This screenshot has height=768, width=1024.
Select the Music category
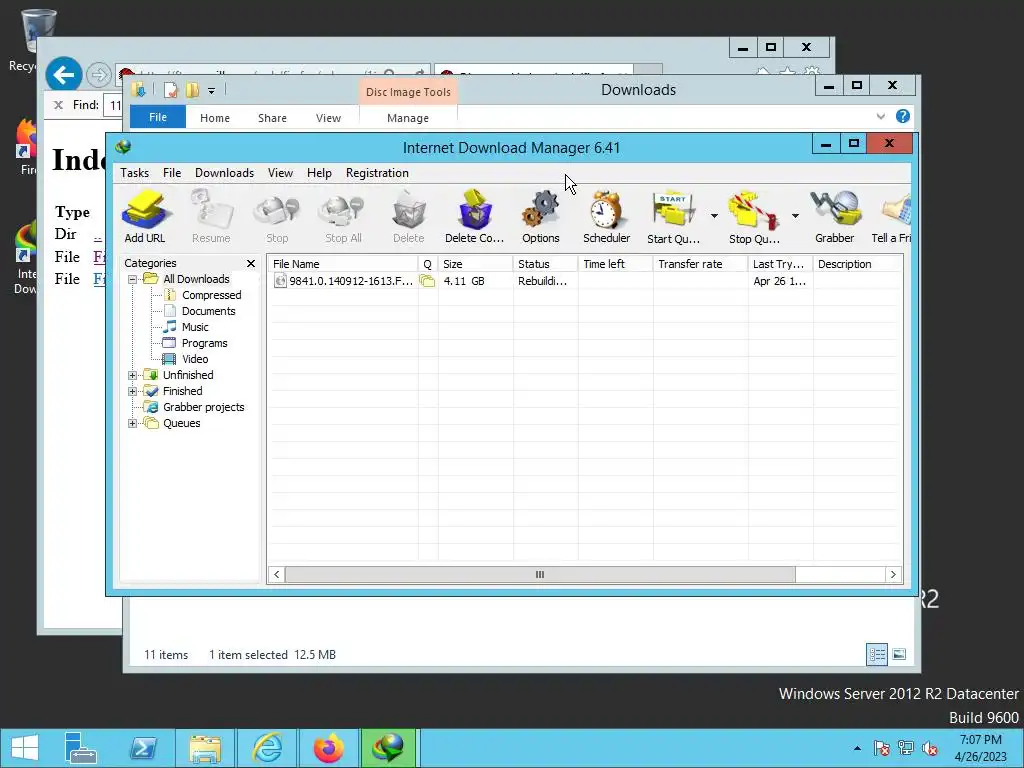click(195, 327)
